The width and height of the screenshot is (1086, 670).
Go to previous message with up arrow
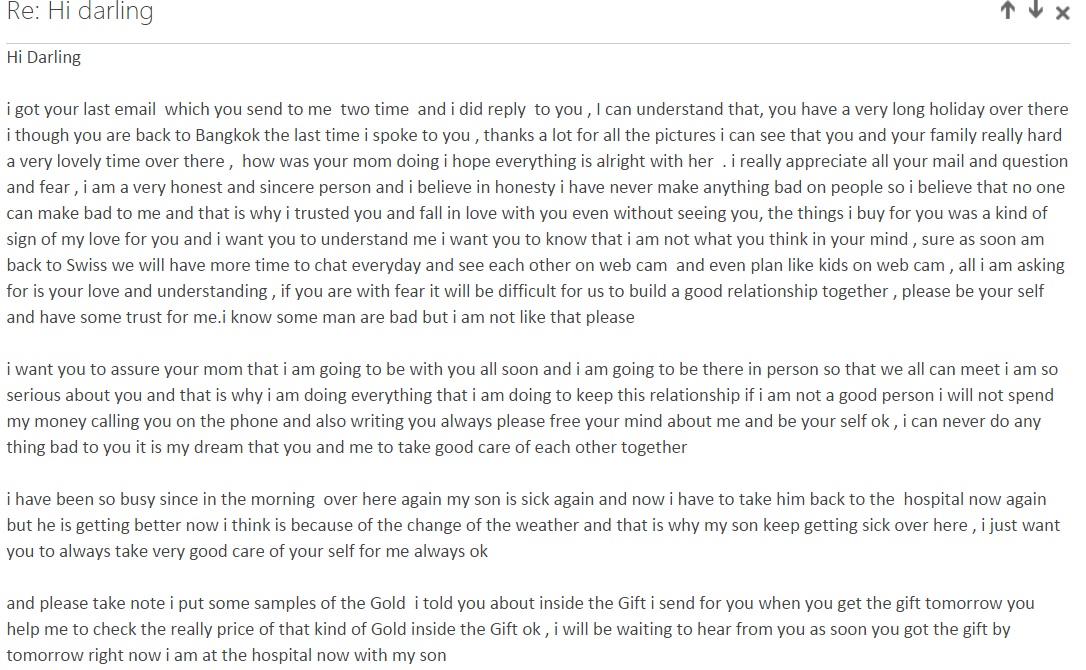point(1008,10)
